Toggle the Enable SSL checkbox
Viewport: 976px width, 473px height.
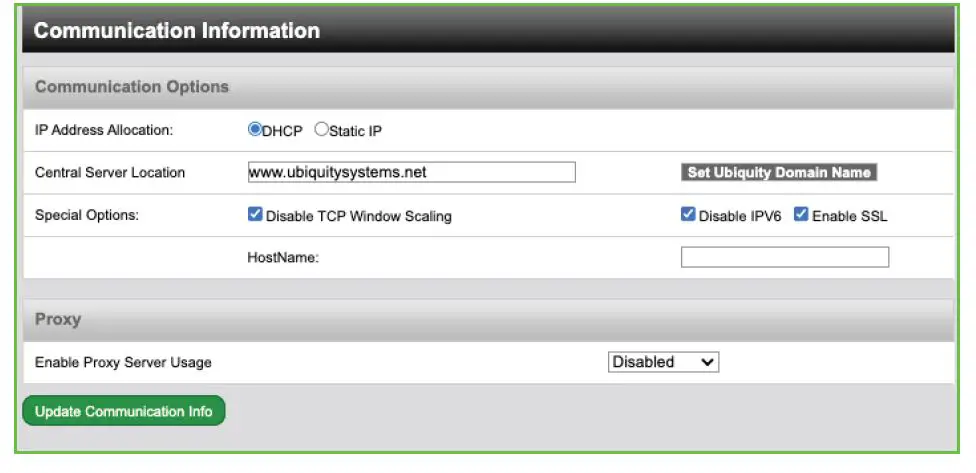pos(801,215)
